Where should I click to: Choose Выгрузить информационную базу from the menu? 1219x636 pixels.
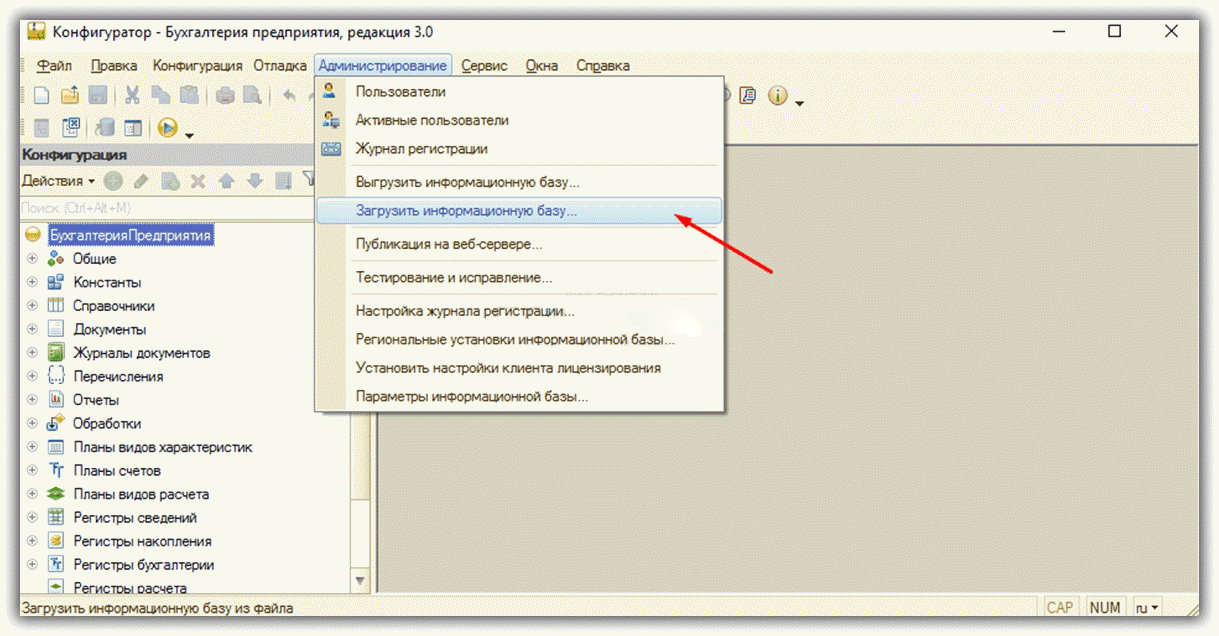point(467,182)
